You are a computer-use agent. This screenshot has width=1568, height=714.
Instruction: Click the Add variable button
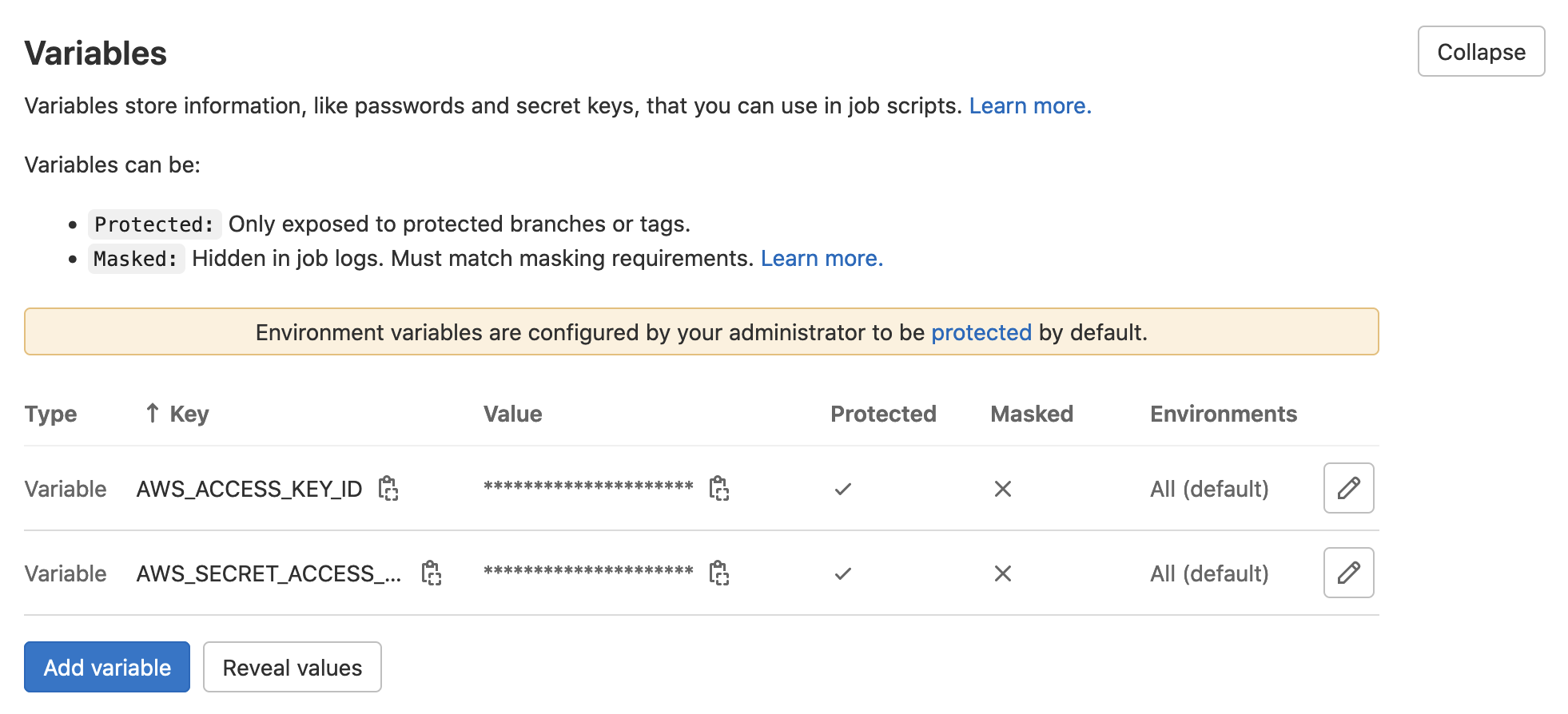click(106, 667)
